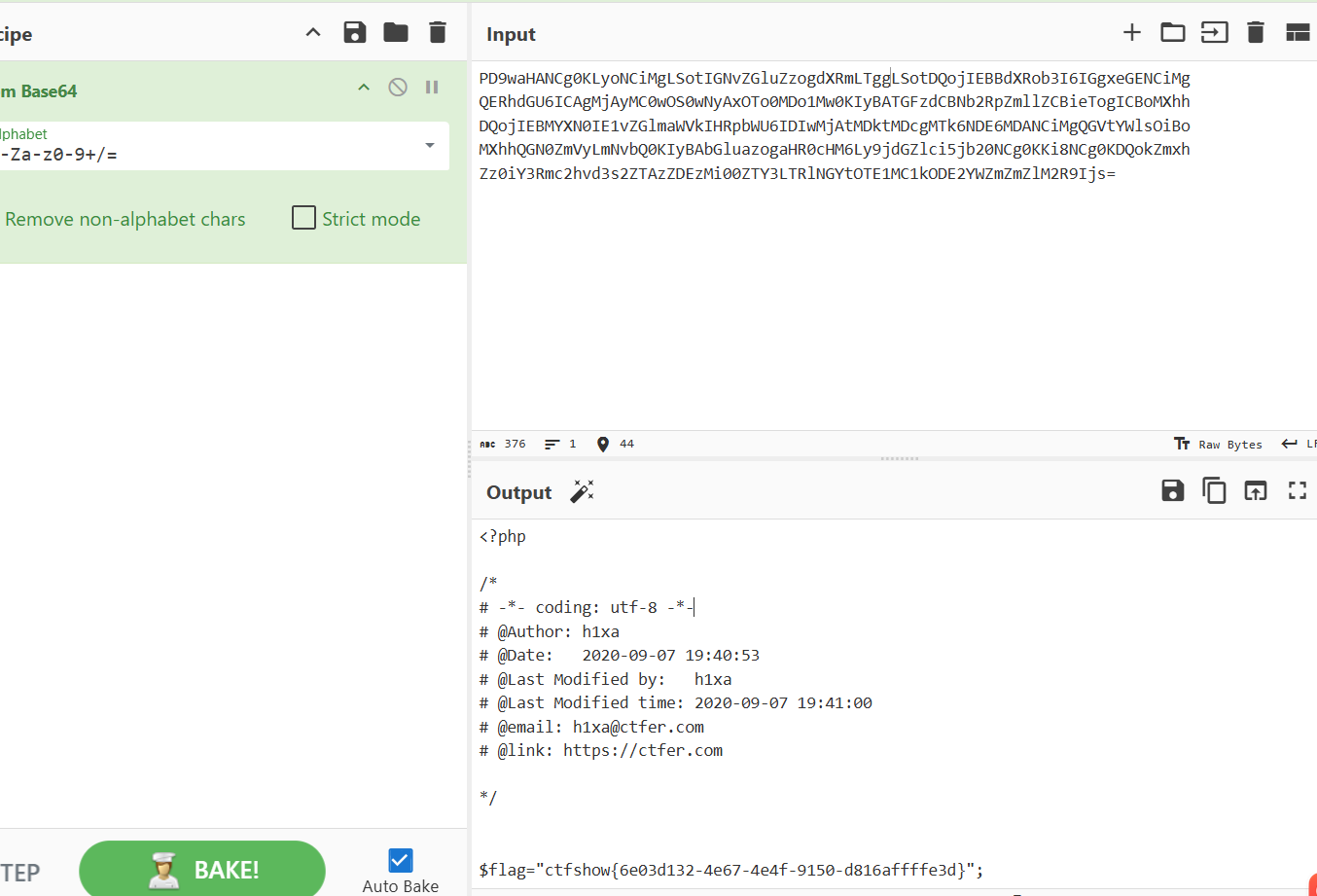Click the @Date line in output
The width and height of the screenshot is (1317, 896).
pos(620,655)
